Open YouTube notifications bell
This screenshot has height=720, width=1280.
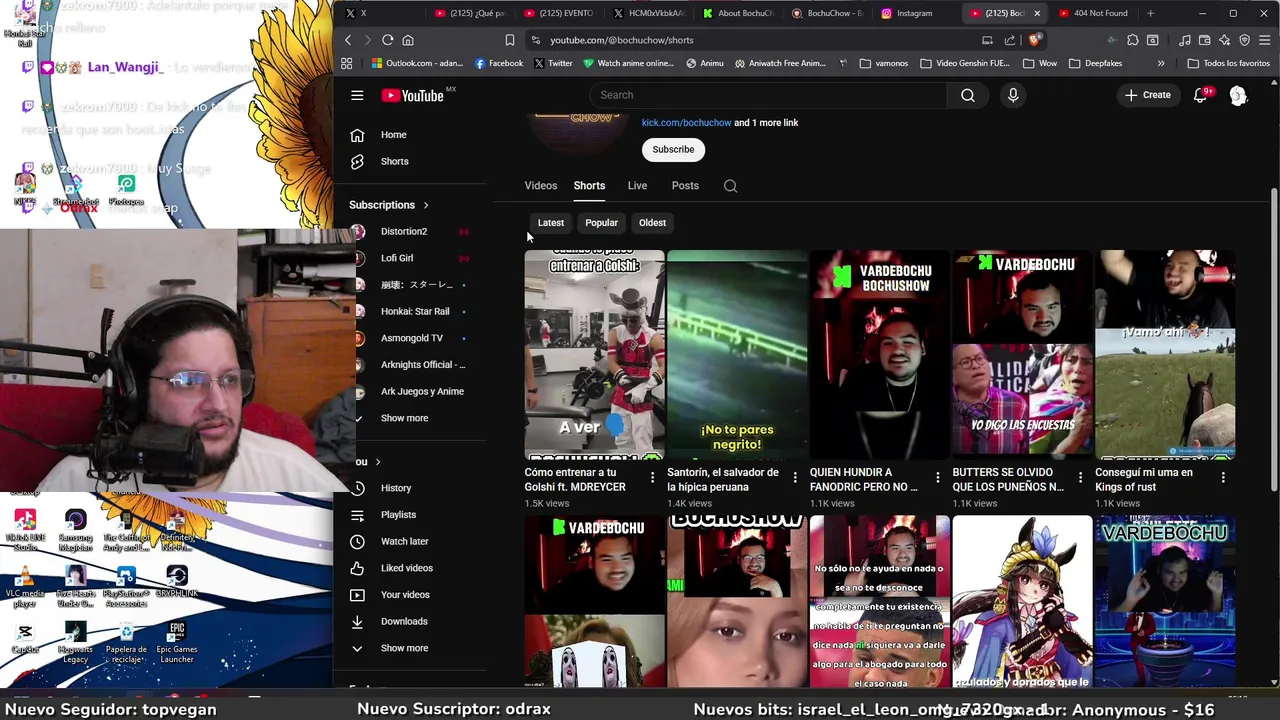tap(1200, 95)
